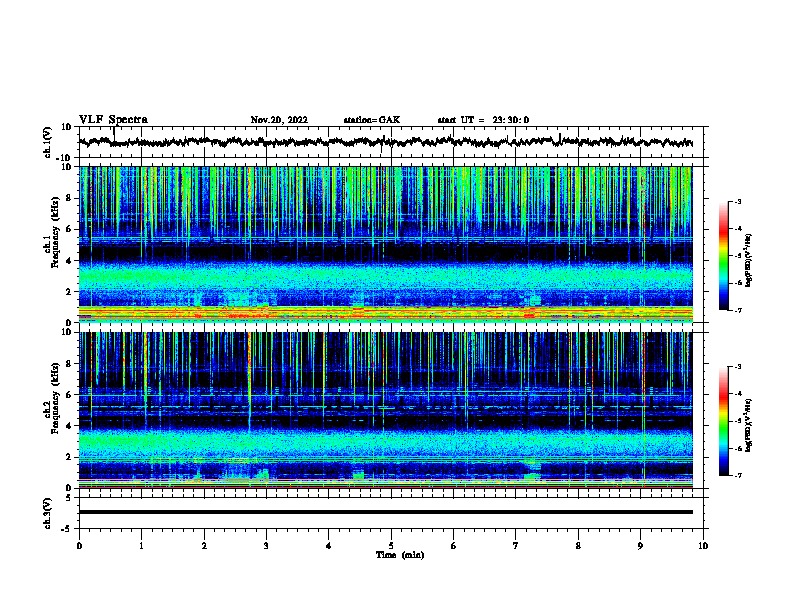Screen dimensions: 792x612
Task: Click the ch.2 spectrogram color scale bar
Action: click(724, 421)
